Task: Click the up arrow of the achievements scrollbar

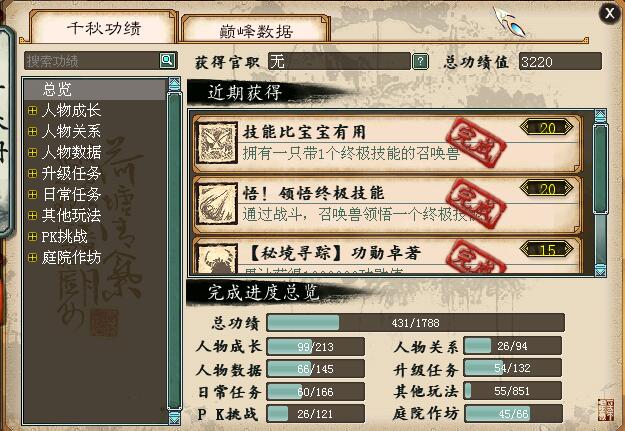Action: 600,116
